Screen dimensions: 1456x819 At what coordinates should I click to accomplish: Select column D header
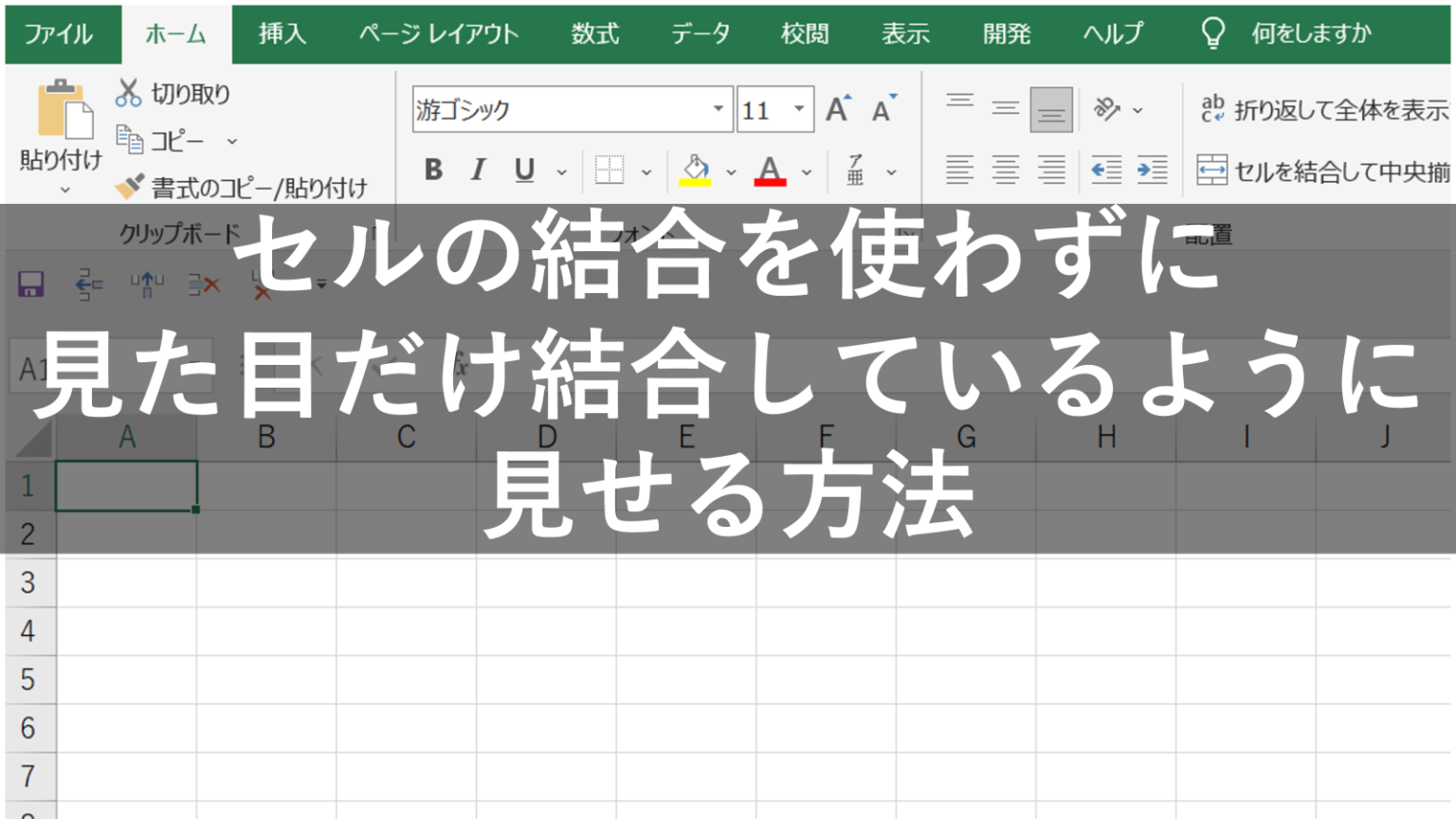coord(547,438)
